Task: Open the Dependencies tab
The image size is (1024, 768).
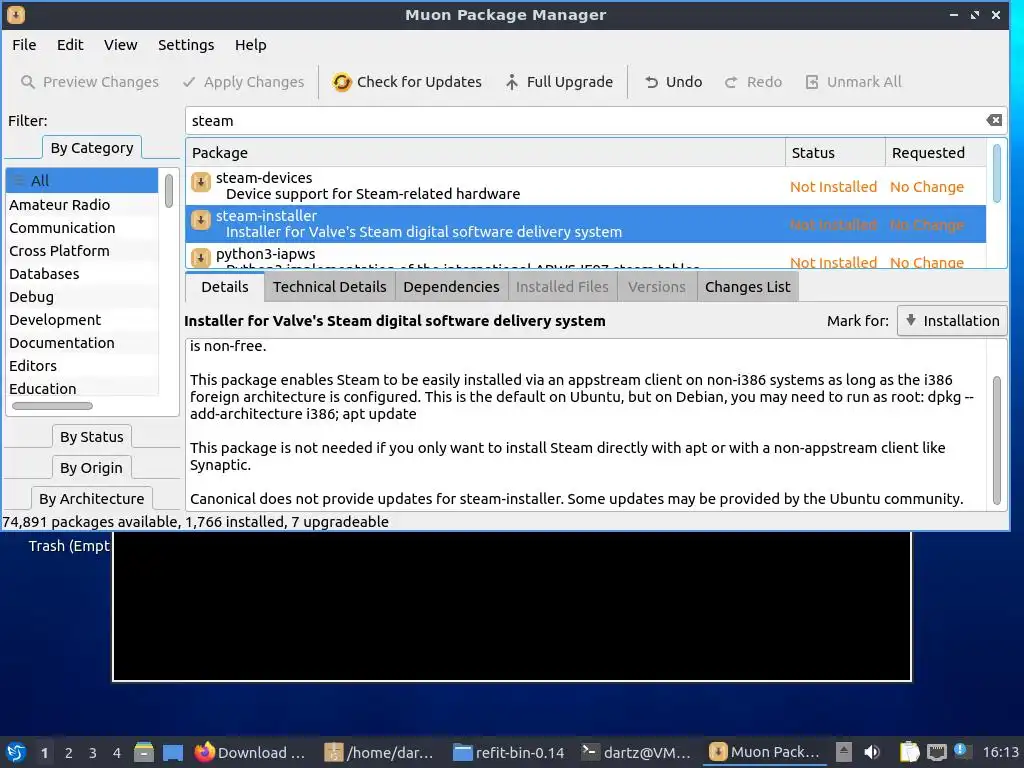Action: click(451, 287)
